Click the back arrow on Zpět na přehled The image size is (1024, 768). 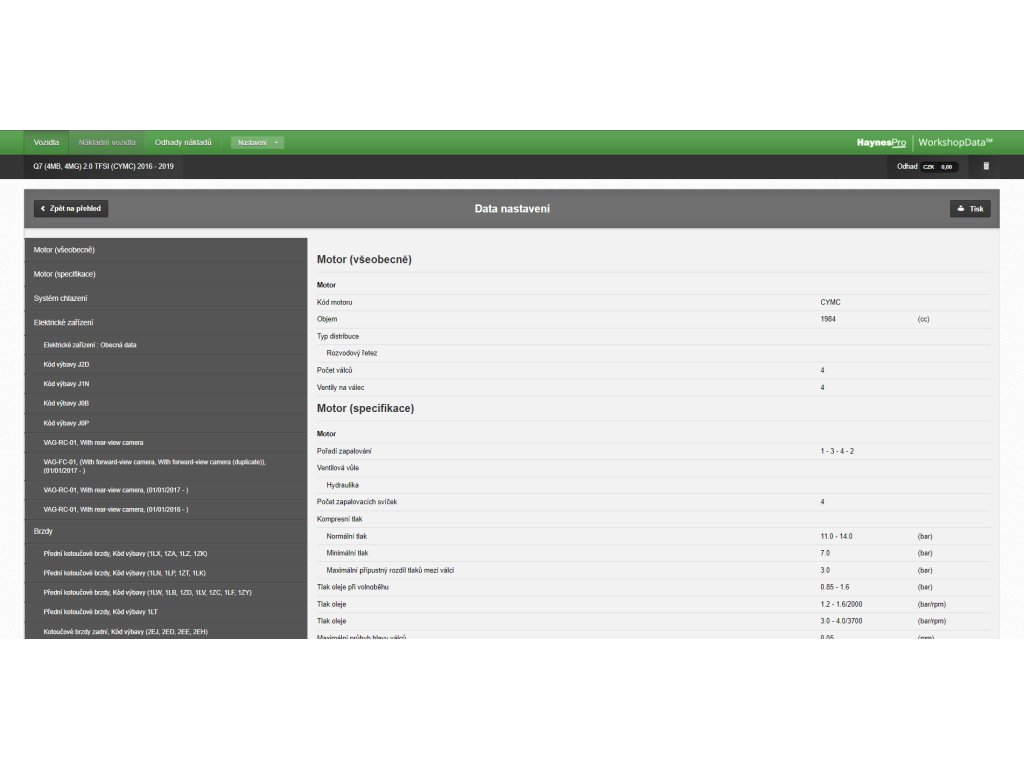[x=43, y=209]
